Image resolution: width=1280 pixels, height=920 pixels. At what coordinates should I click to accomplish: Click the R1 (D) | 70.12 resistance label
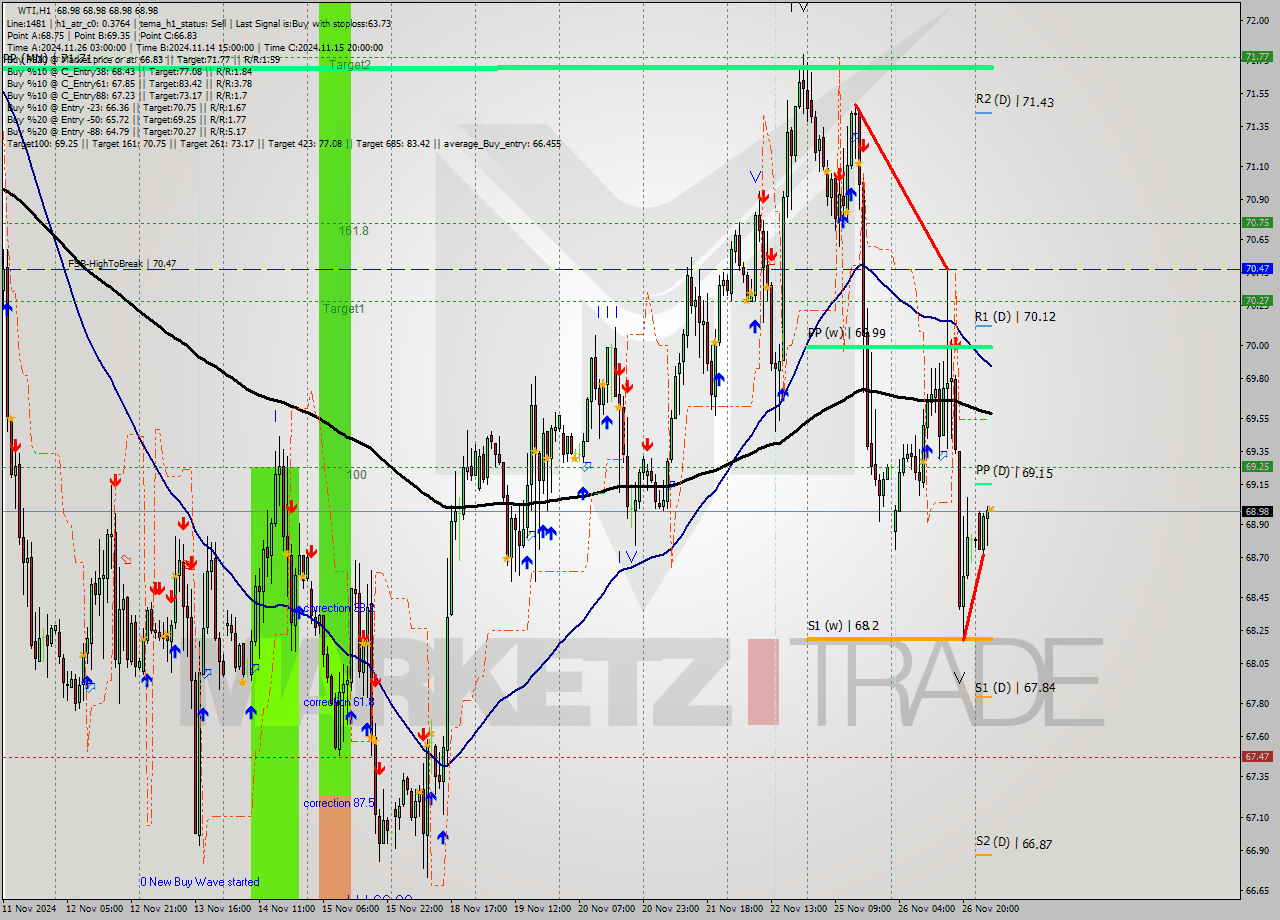point(1015,316)
